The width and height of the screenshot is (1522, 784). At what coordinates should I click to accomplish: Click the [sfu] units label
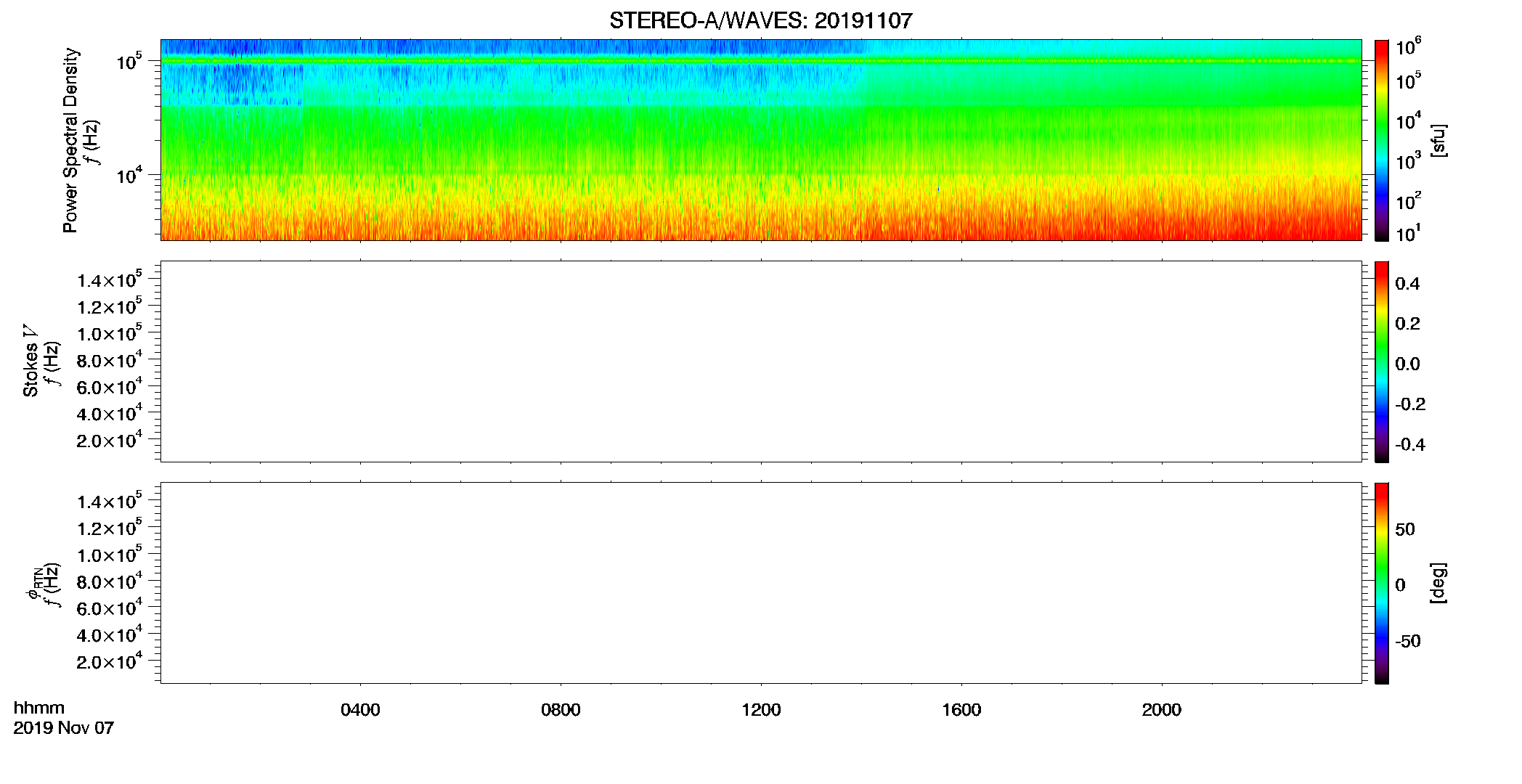click(x=1438, y=141)
